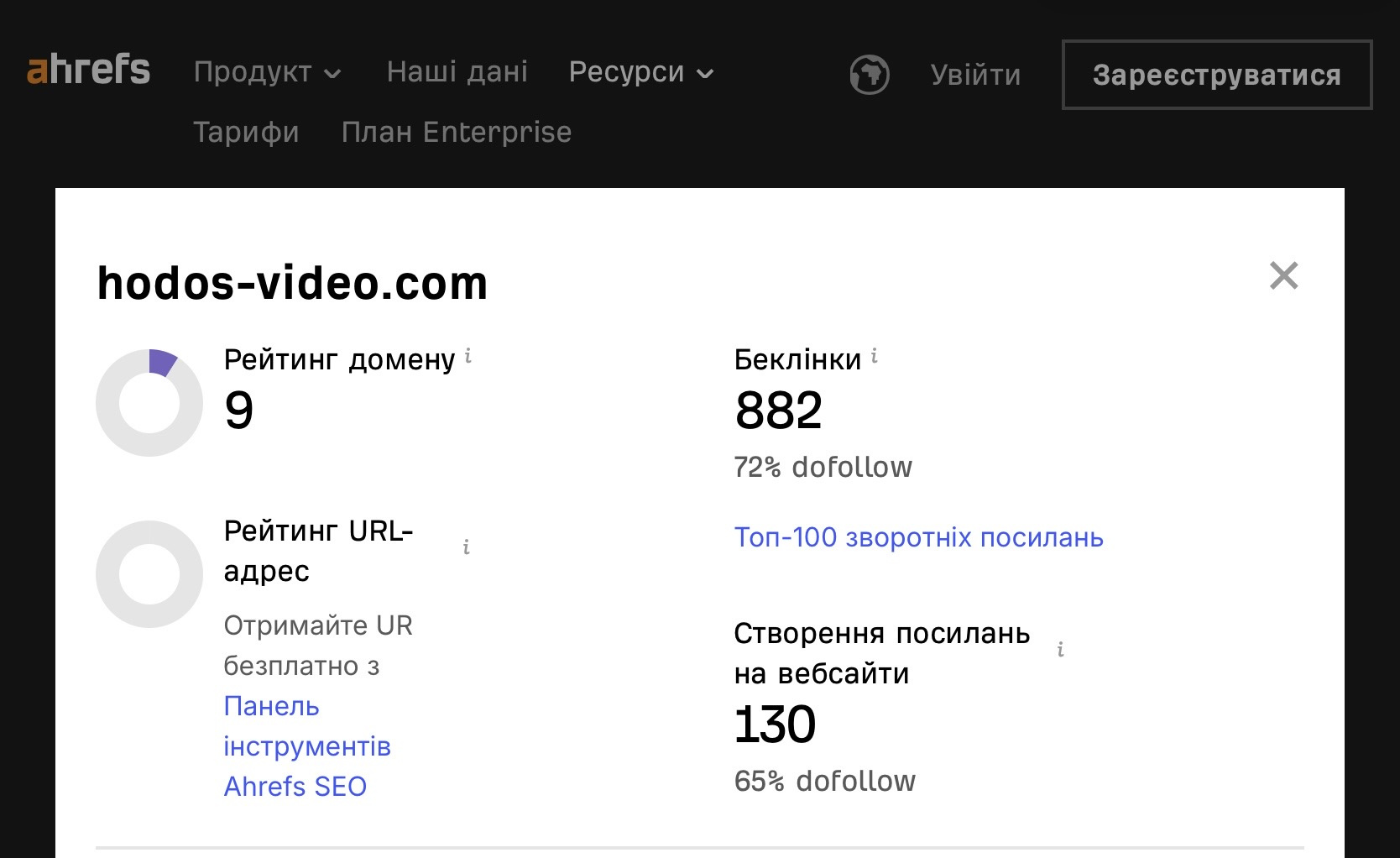Close the hodos-video.com results panel
Image resolution: width=1400 pixels, height=858 pixels.
pyautogui.click(x=1283, y=275)
